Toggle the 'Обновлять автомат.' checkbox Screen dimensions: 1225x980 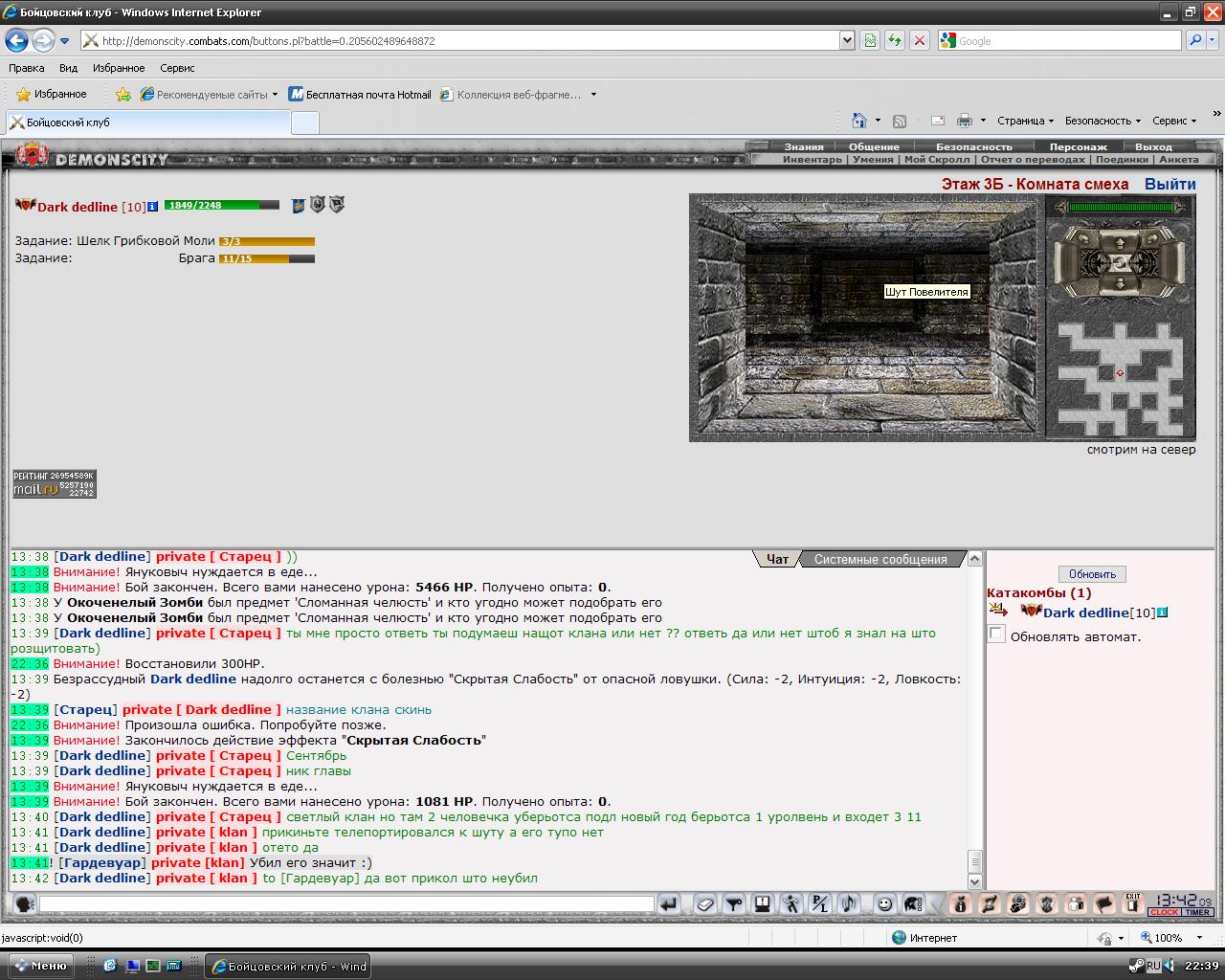click(x=996, y=634)
